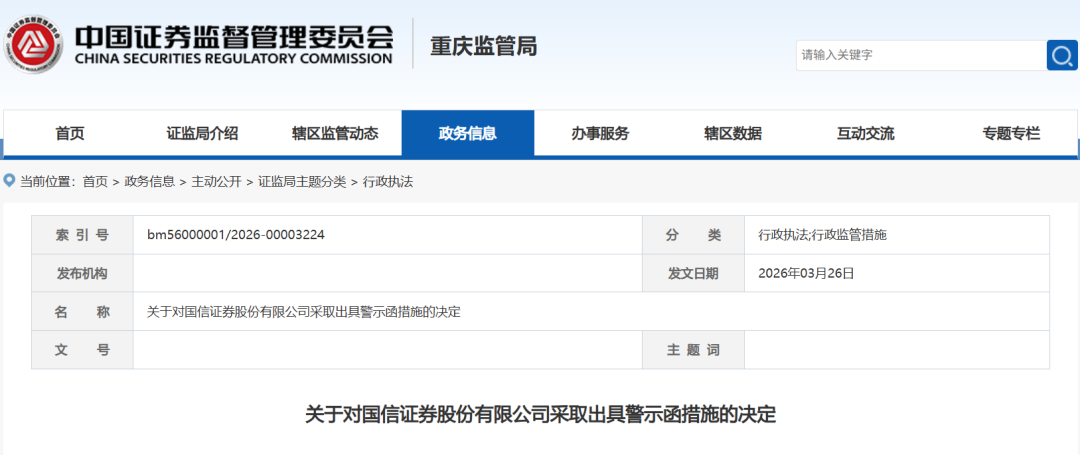Click the 行政执法;行政监管措施 category value

coord(822,235)
